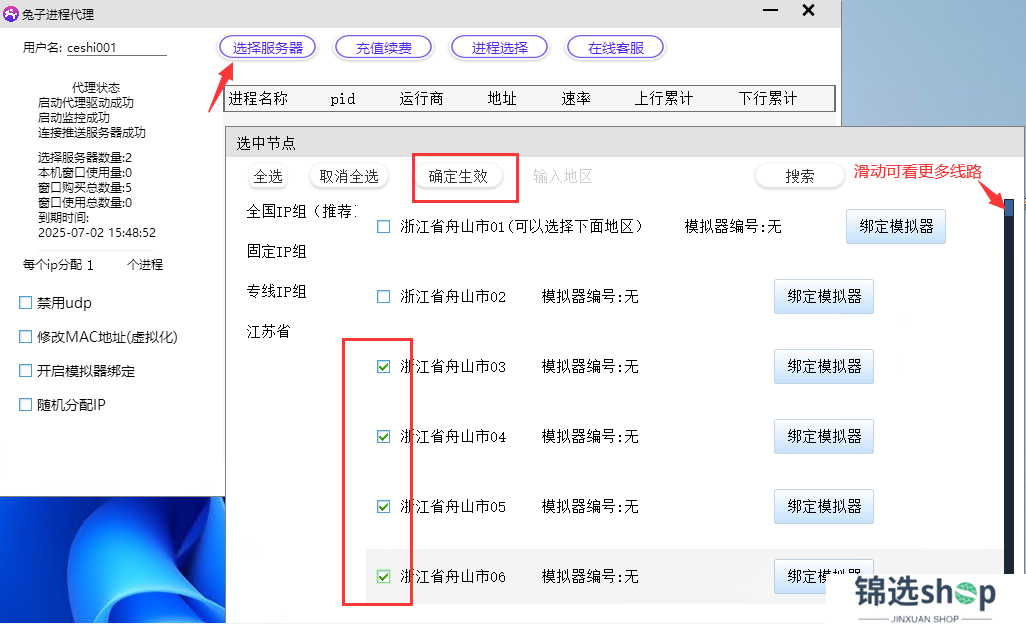Confirm with 确定生效 button
Image resolution: width=1026 pixels, height=624 pixels.
(x=458, y=176)
